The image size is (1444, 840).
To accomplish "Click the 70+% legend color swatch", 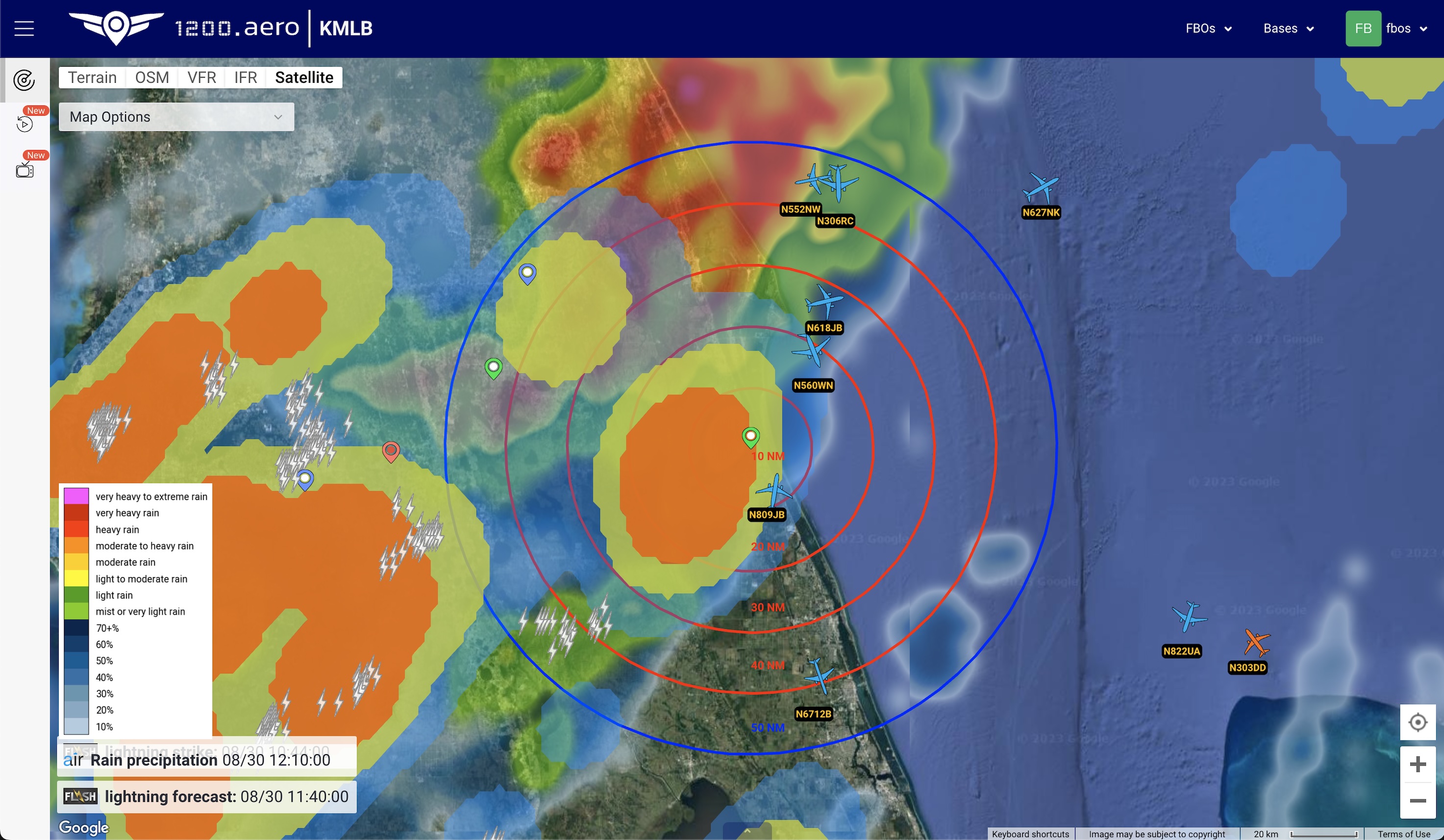I will pos(76,628).
